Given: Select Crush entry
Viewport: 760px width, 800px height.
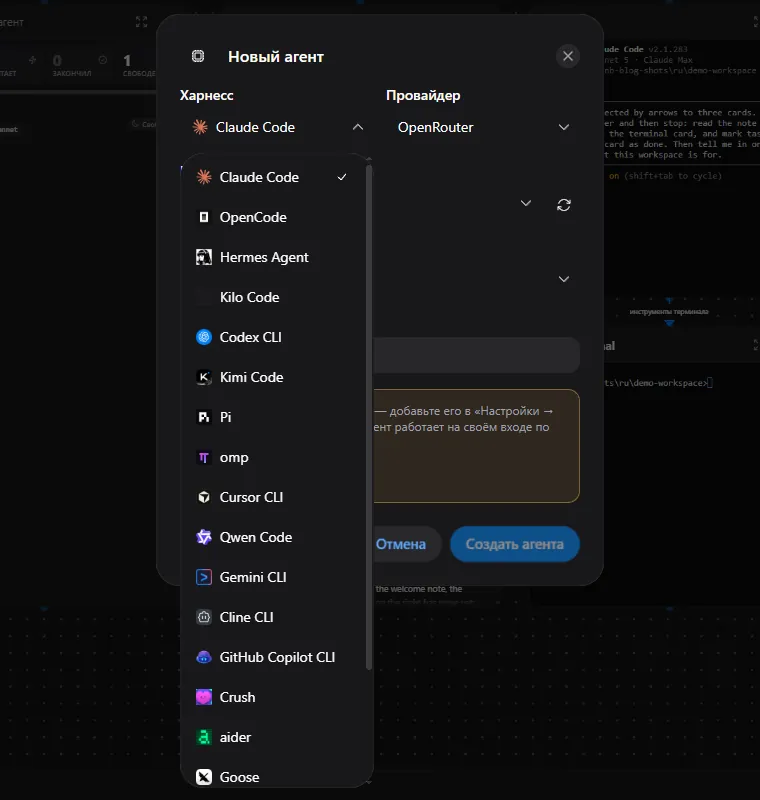Looking at the screenshot, I should coord(273,697).
